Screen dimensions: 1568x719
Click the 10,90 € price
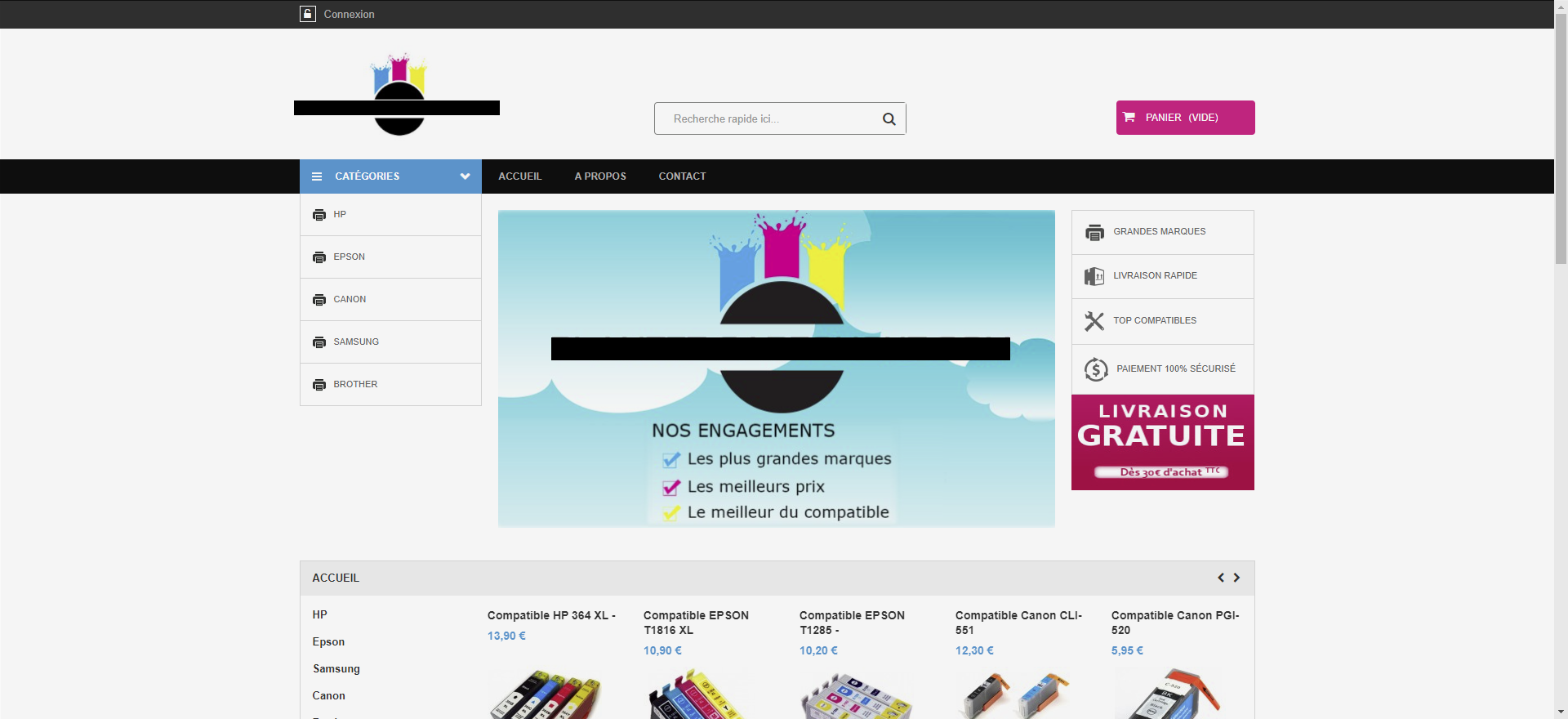pyautogui.click(x=662, y=650)
